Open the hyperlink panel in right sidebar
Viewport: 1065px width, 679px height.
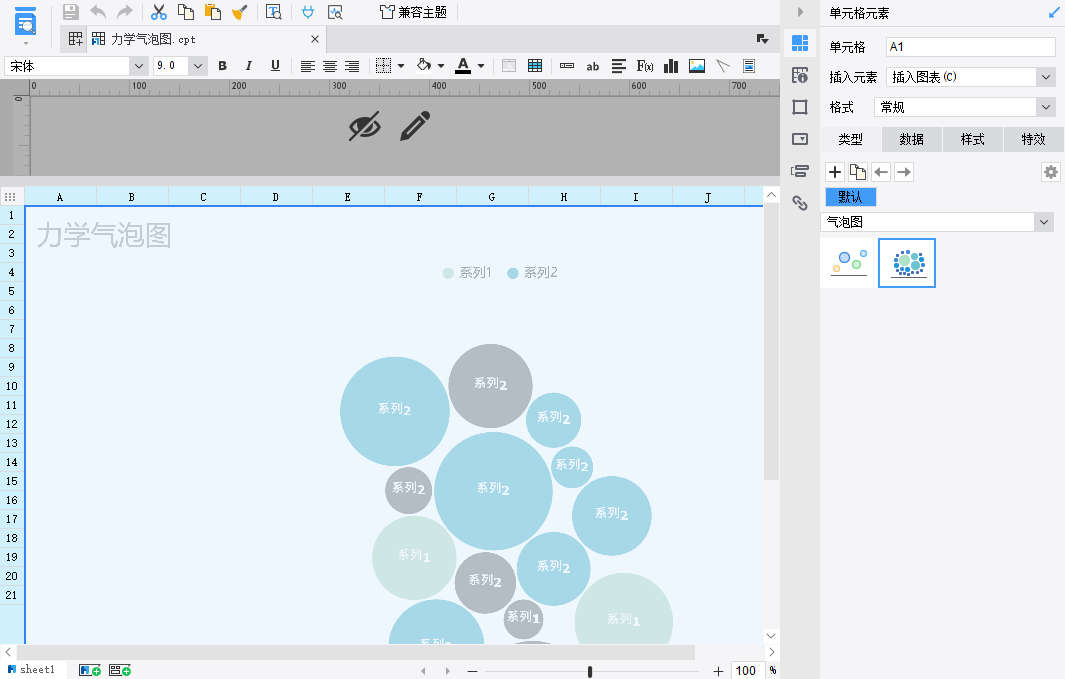point(799,203)
